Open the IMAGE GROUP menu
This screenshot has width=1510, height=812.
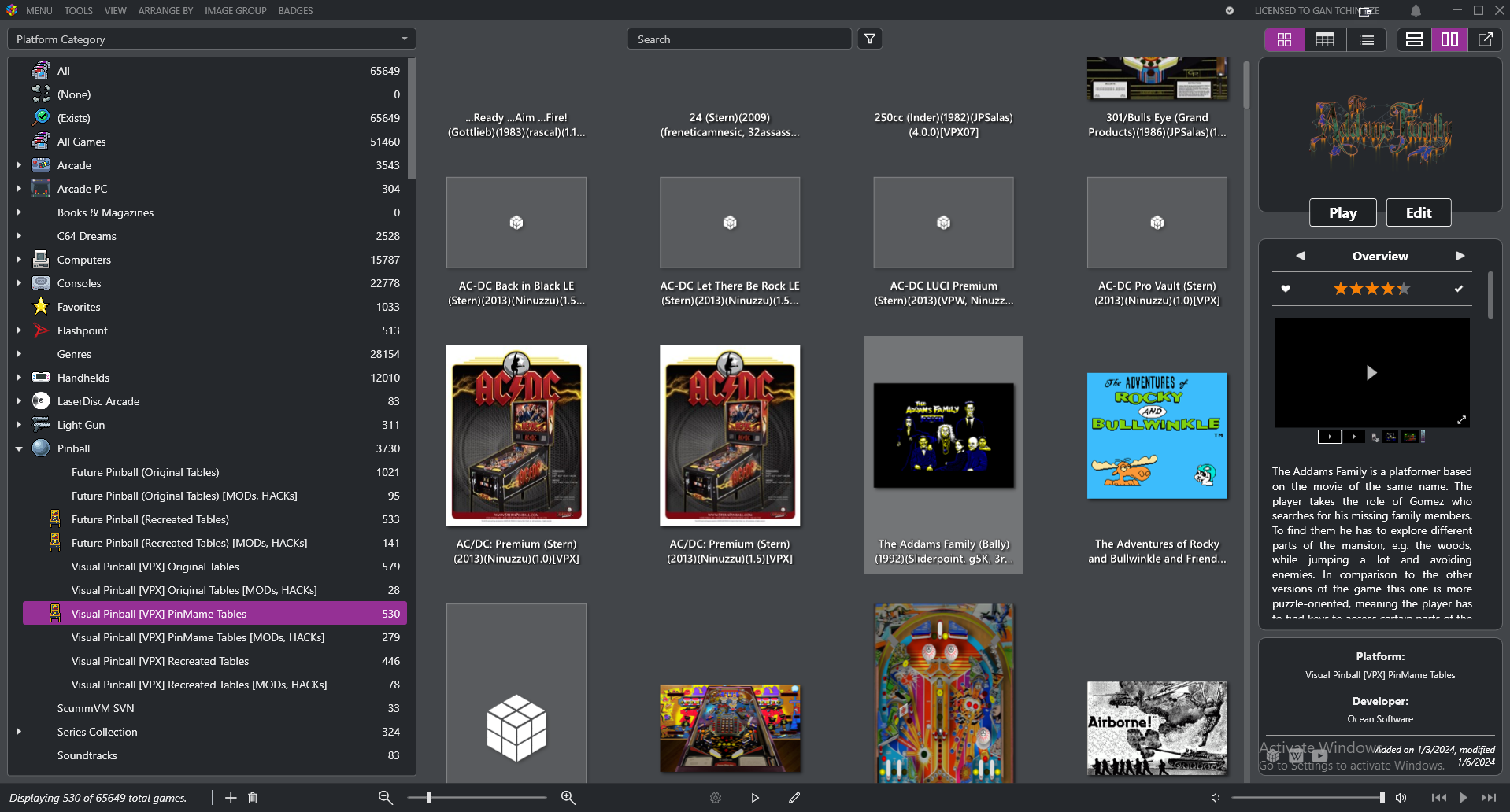(x=235, y=10)
